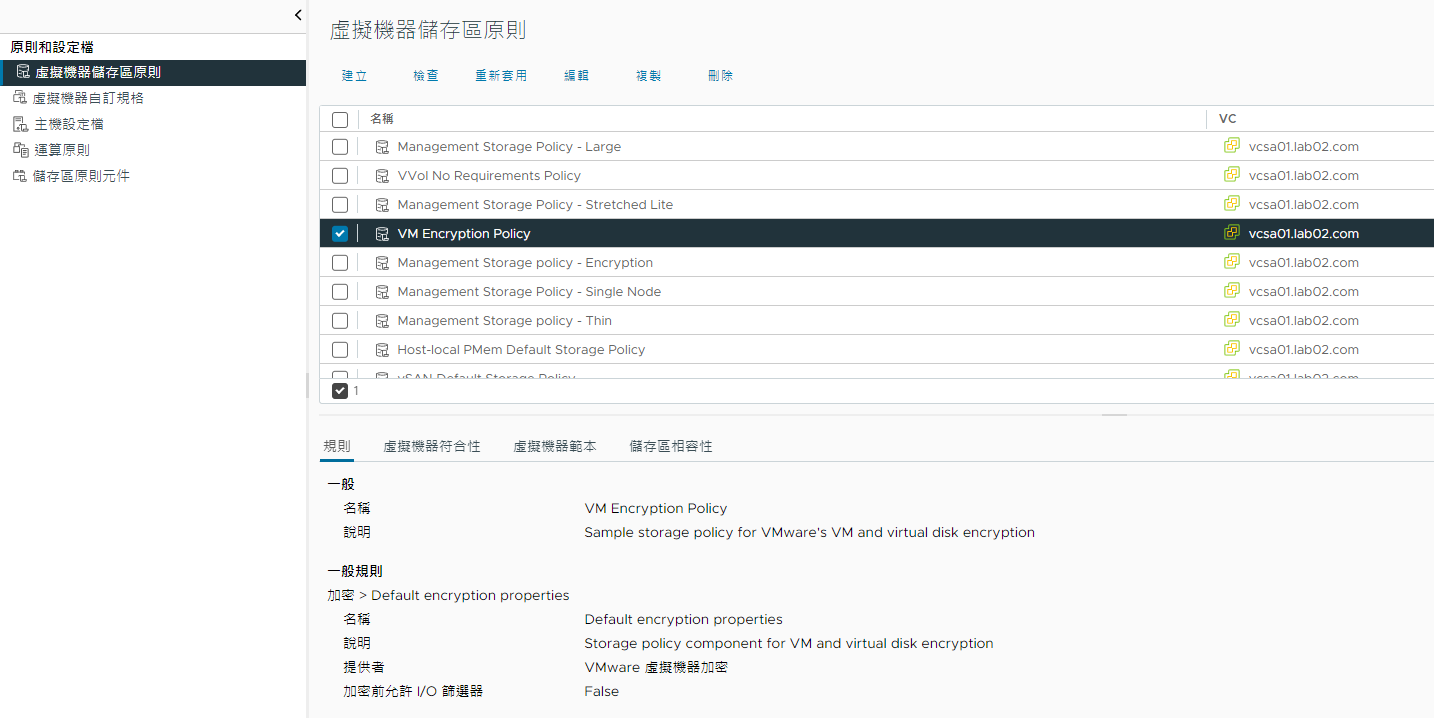The image size is (1434, 718).
Task: Open 儲存區原則元件 in sidebar
Action: [x=81, y=176]
